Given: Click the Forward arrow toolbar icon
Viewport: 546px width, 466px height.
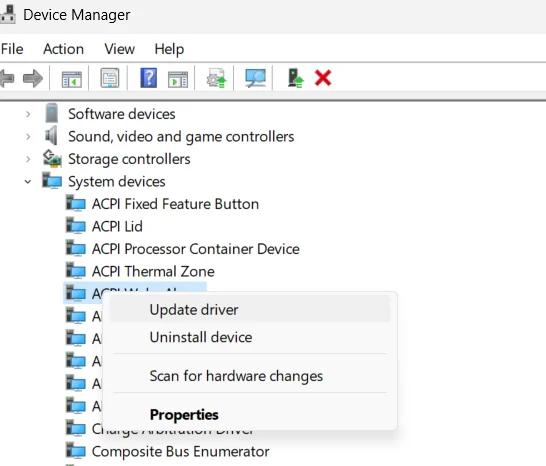Looking at the screenshot, I should tap(33, 78).
